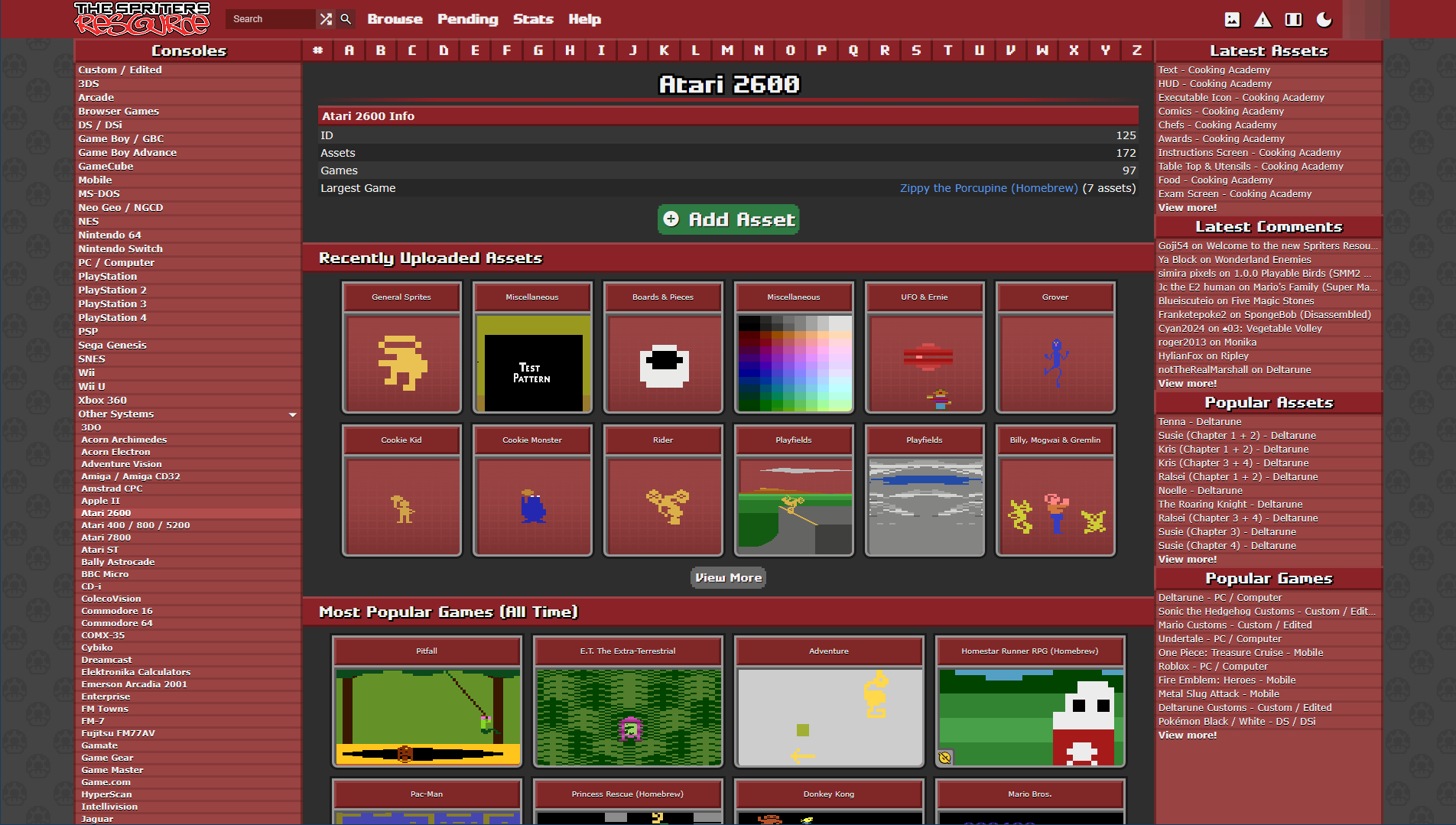Click the magnifying glass search icon
The height and width of the screenshot is (825, 1456).
[346, 19]
